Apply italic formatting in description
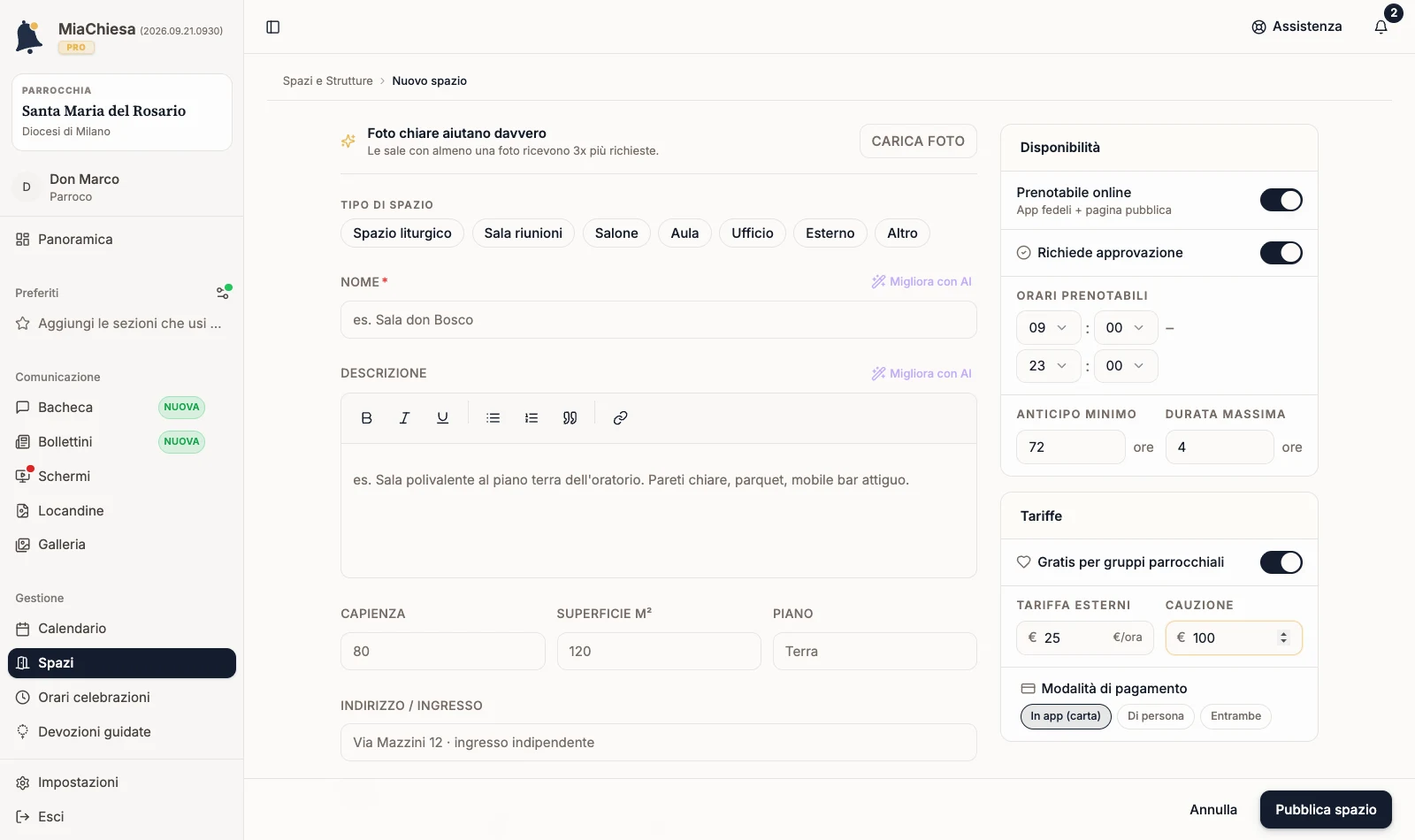The height and width of the screenshot is (840, 1415). pos(404,418)
